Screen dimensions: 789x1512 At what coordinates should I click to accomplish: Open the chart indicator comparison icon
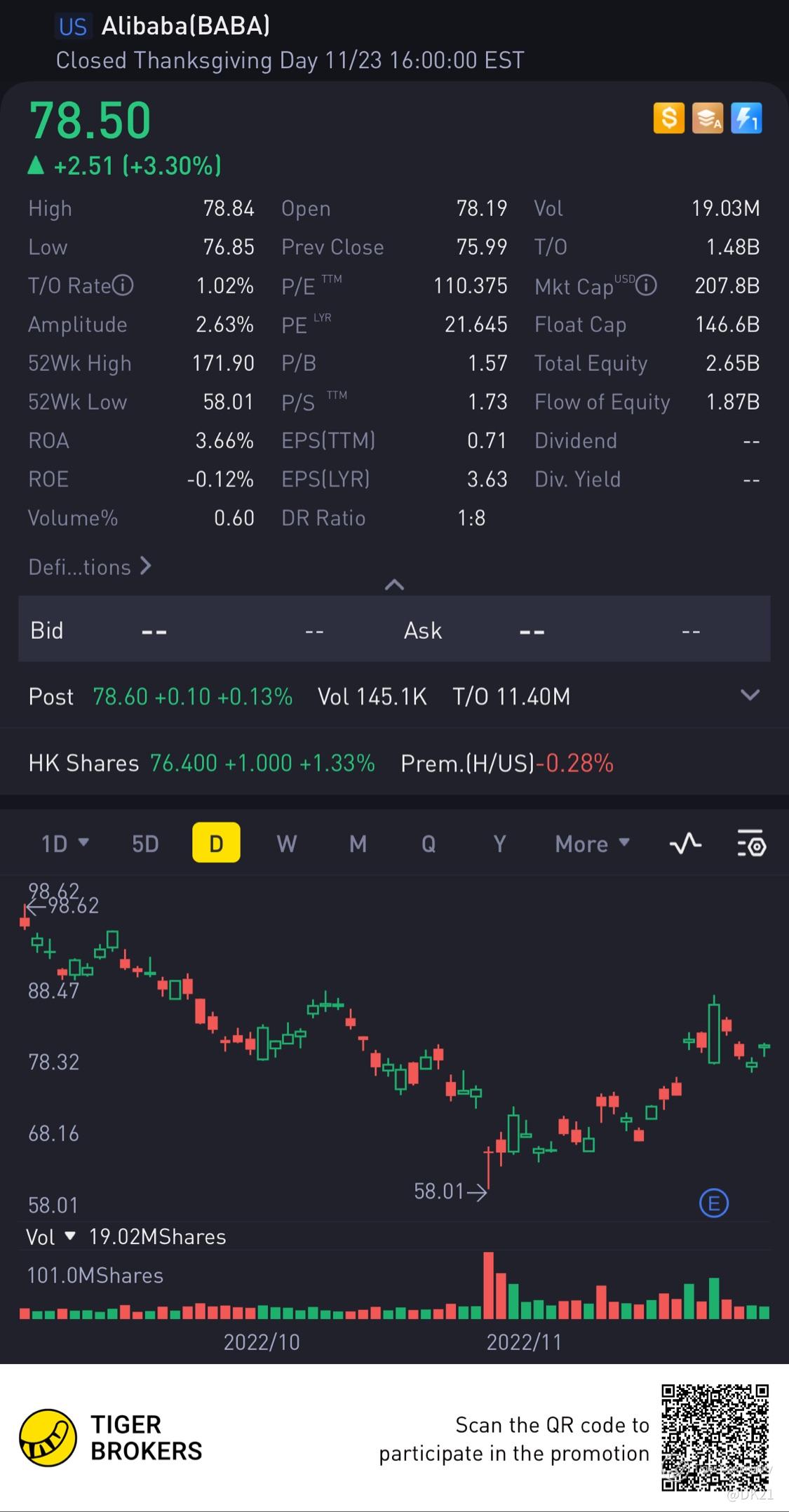(x=685, y=843)
